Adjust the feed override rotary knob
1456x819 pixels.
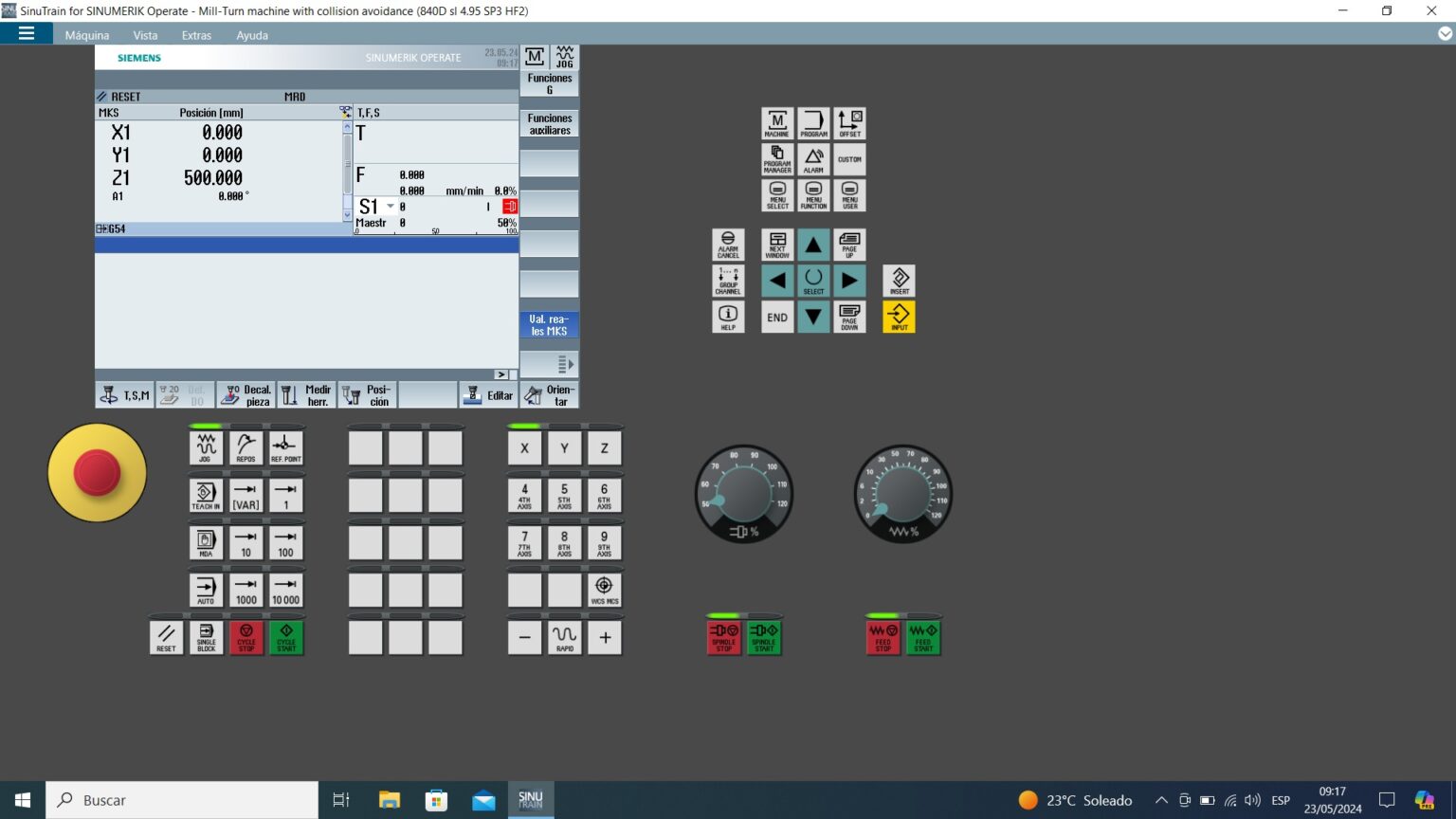(903, 494)
